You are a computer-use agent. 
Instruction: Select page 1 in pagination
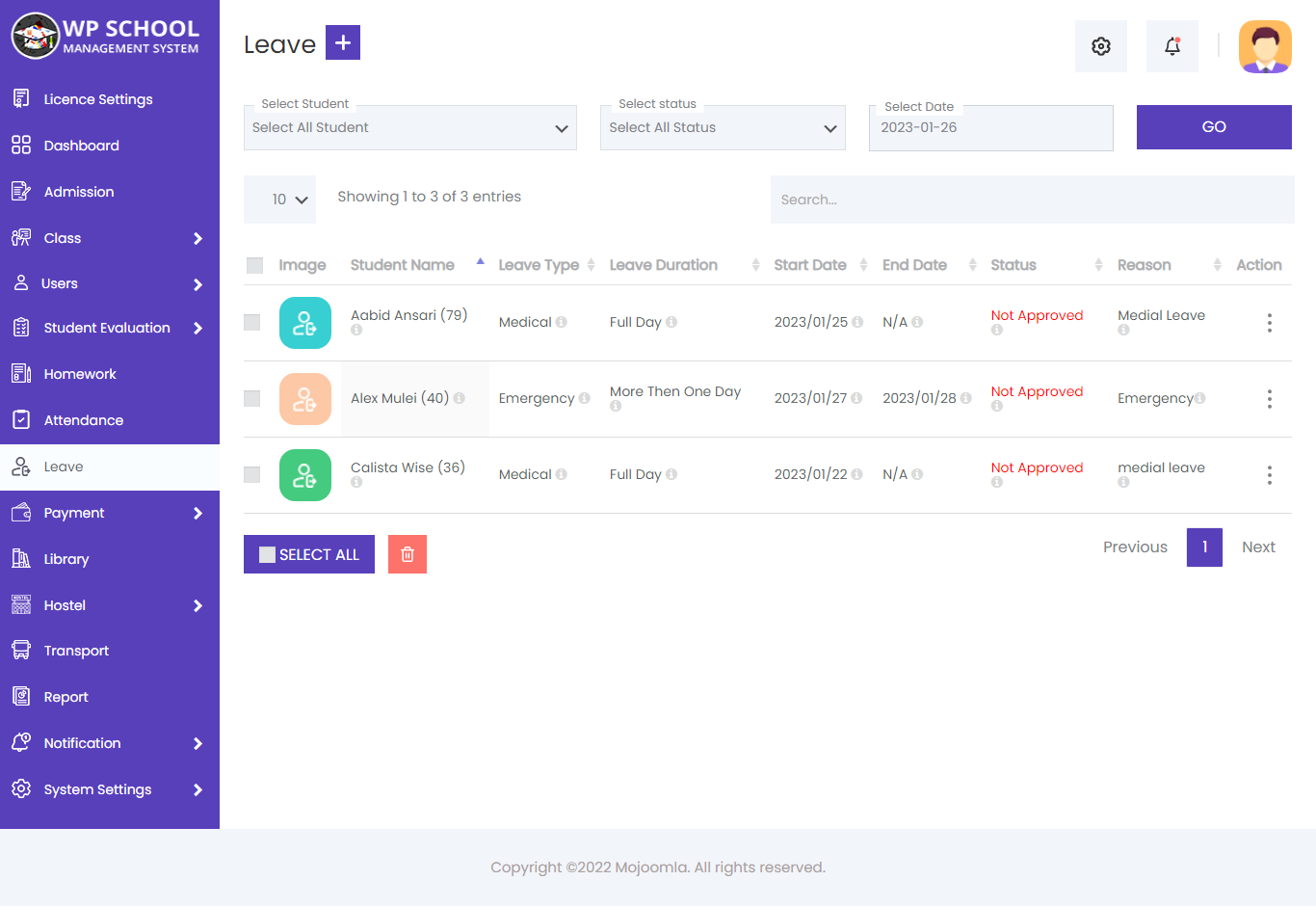(x=1204, y=547)
